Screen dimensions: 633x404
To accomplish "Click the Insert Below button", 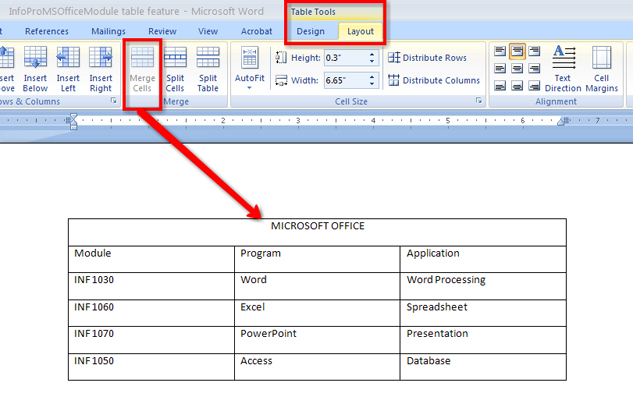I will [x=35, y=69].
